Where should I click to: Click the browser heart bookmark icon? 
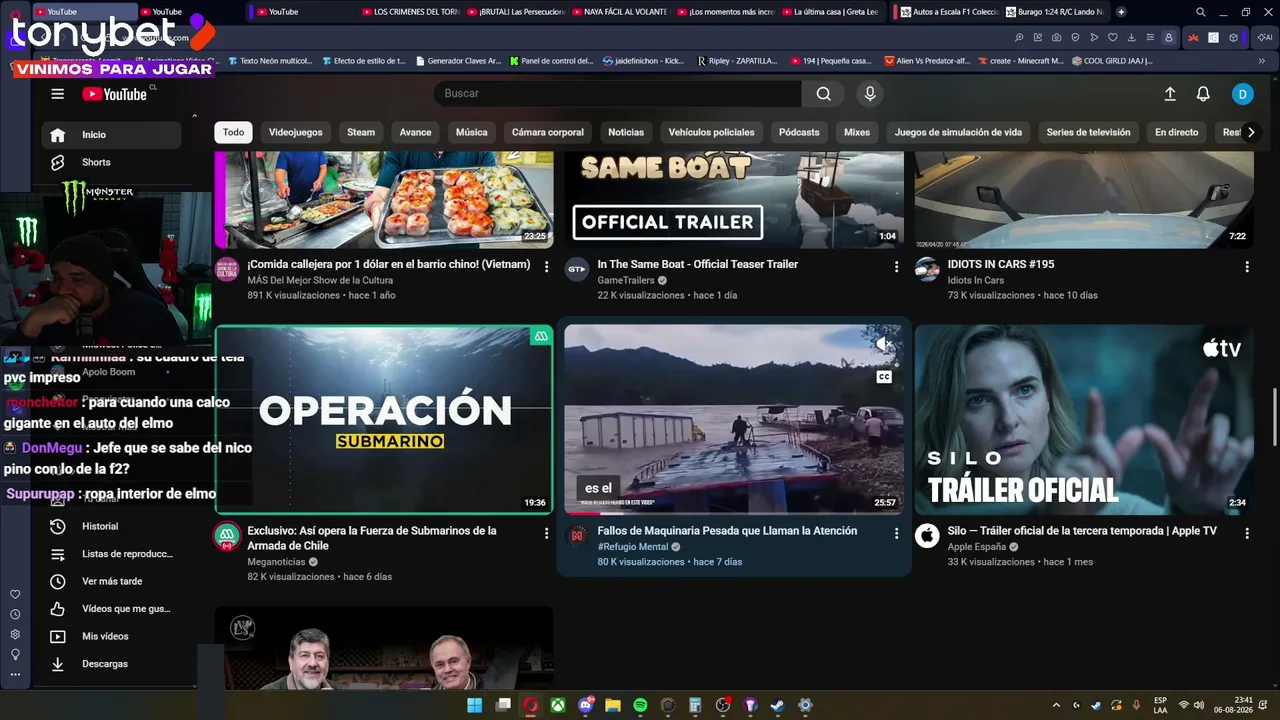click(x=1112, y=38)
